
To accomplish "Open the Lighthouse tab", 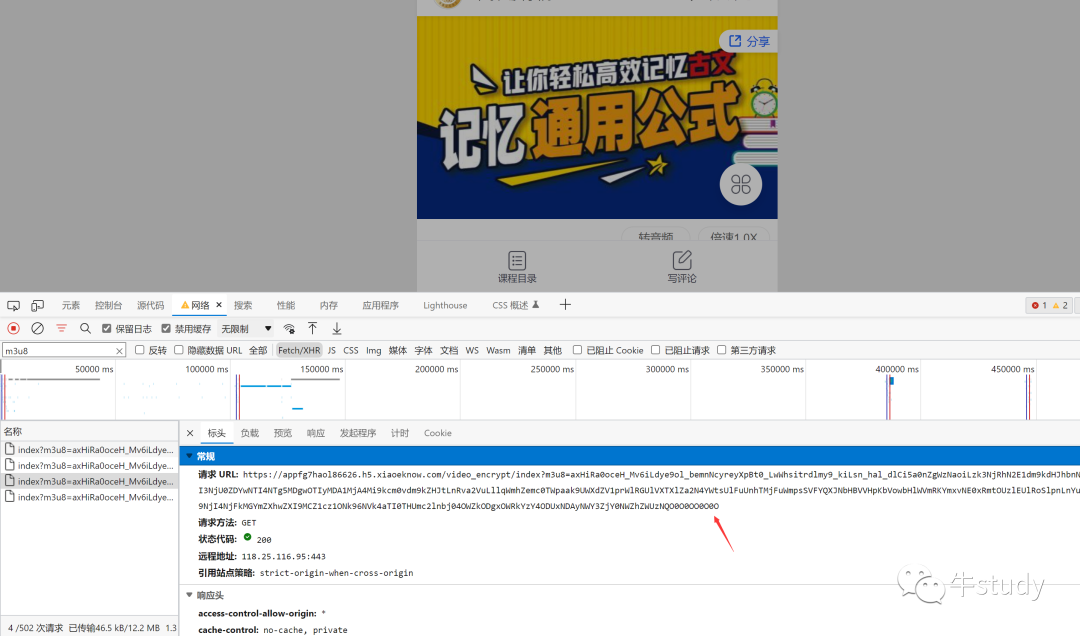I will pos(445,305).
